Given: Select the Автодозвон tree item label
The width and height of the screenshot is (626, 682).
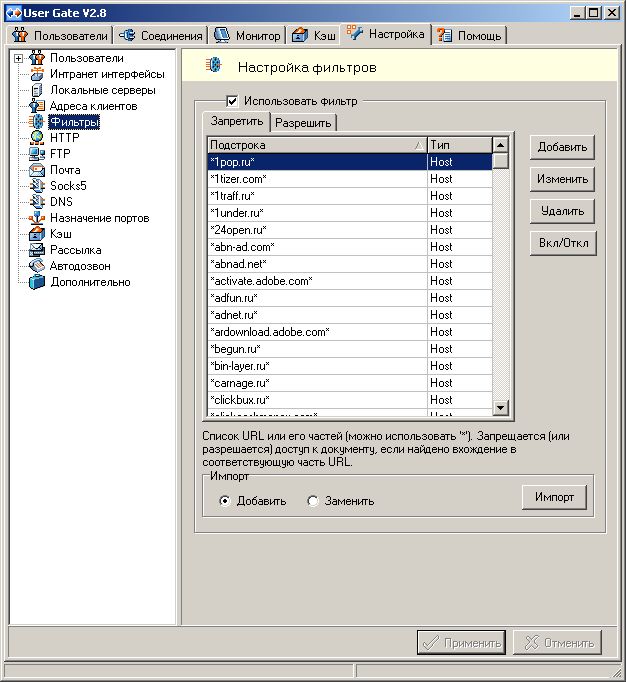Looking at the screenshot, I should click(80, 266).
